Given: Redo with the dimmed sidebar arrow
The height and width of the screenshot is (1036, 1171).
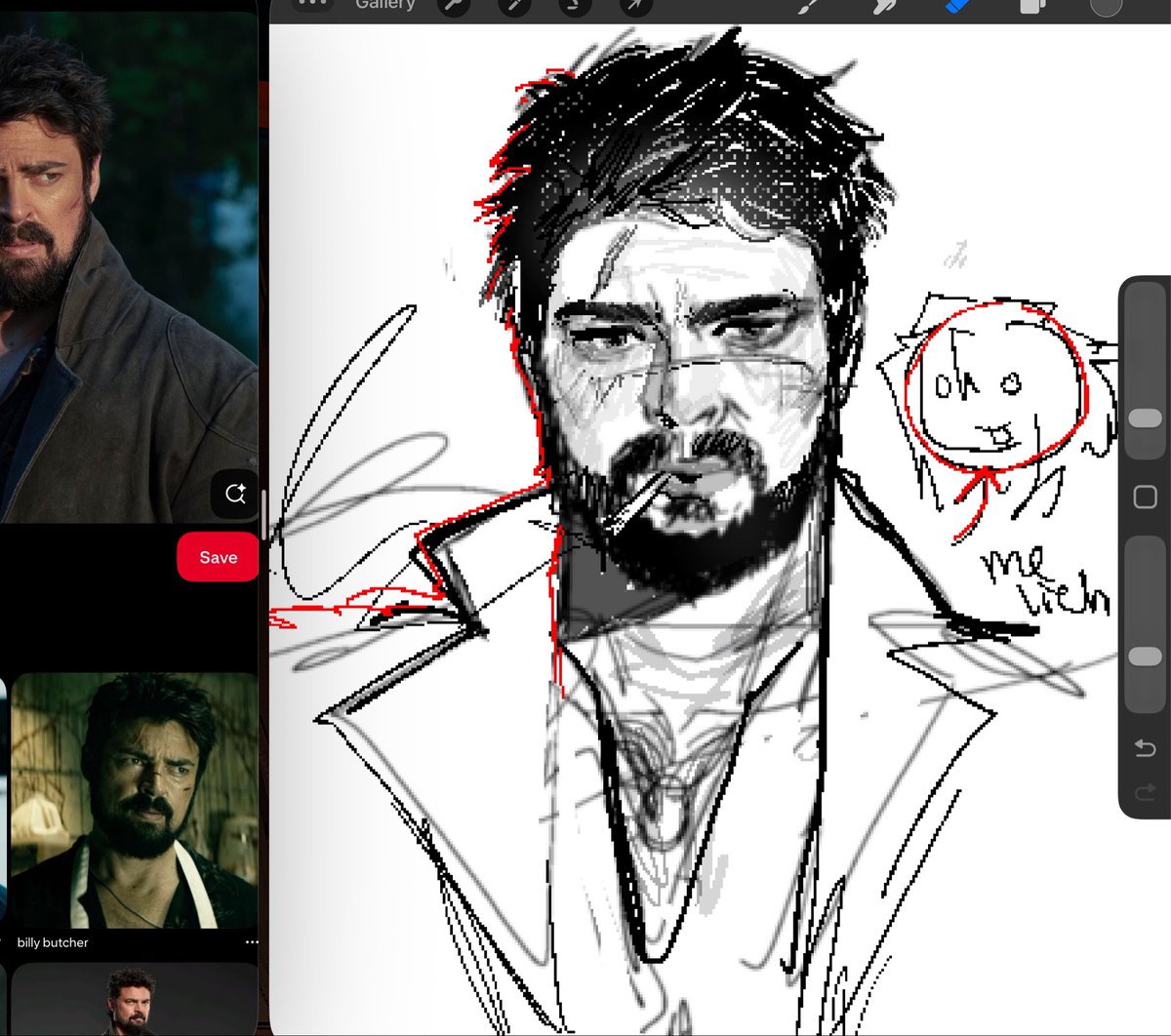Looking at the screenshot, I should coord(1146,793).
